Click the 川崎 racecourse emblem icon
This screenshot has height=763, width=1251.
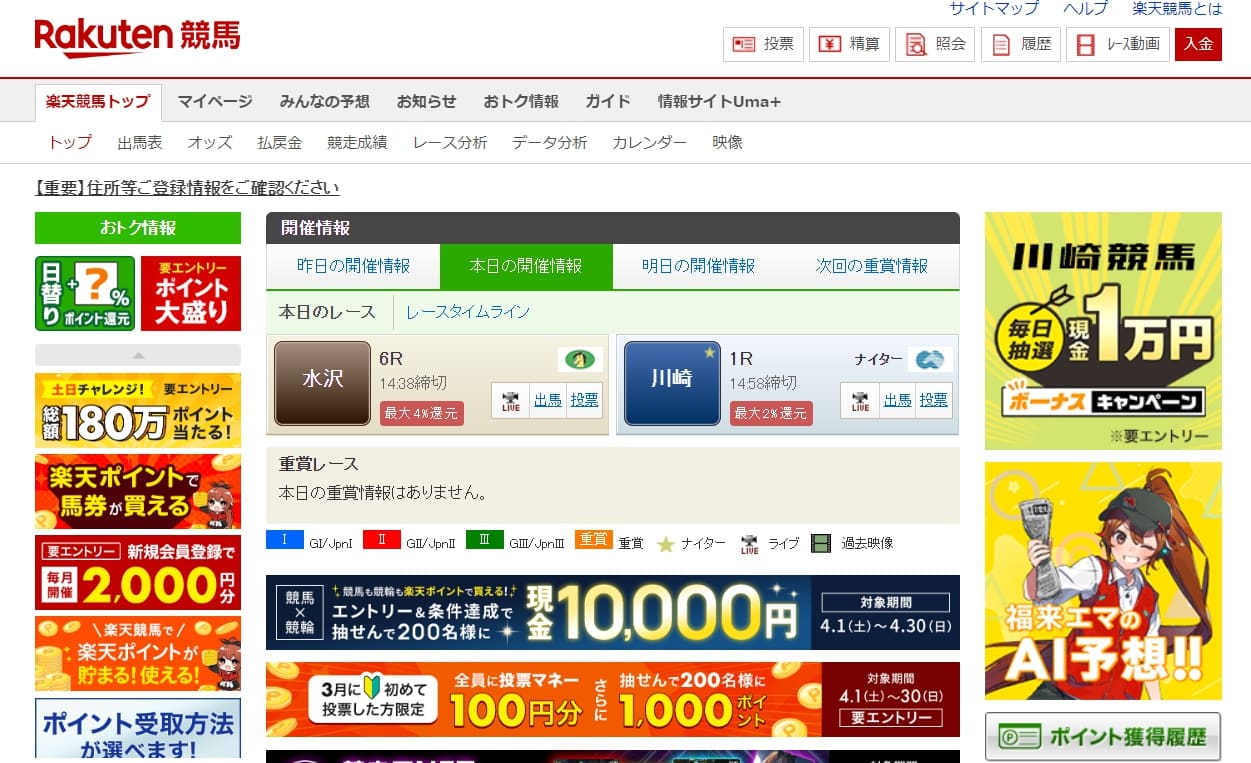930,359
